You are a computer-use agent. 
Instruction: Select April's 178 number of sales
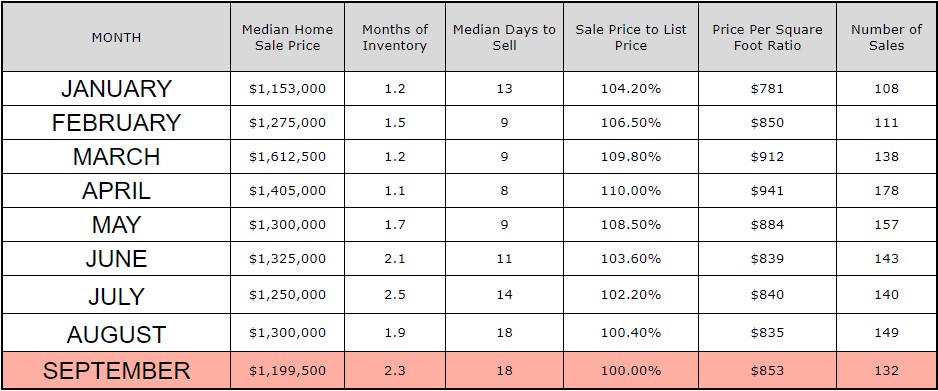click(x=886, y=191)
